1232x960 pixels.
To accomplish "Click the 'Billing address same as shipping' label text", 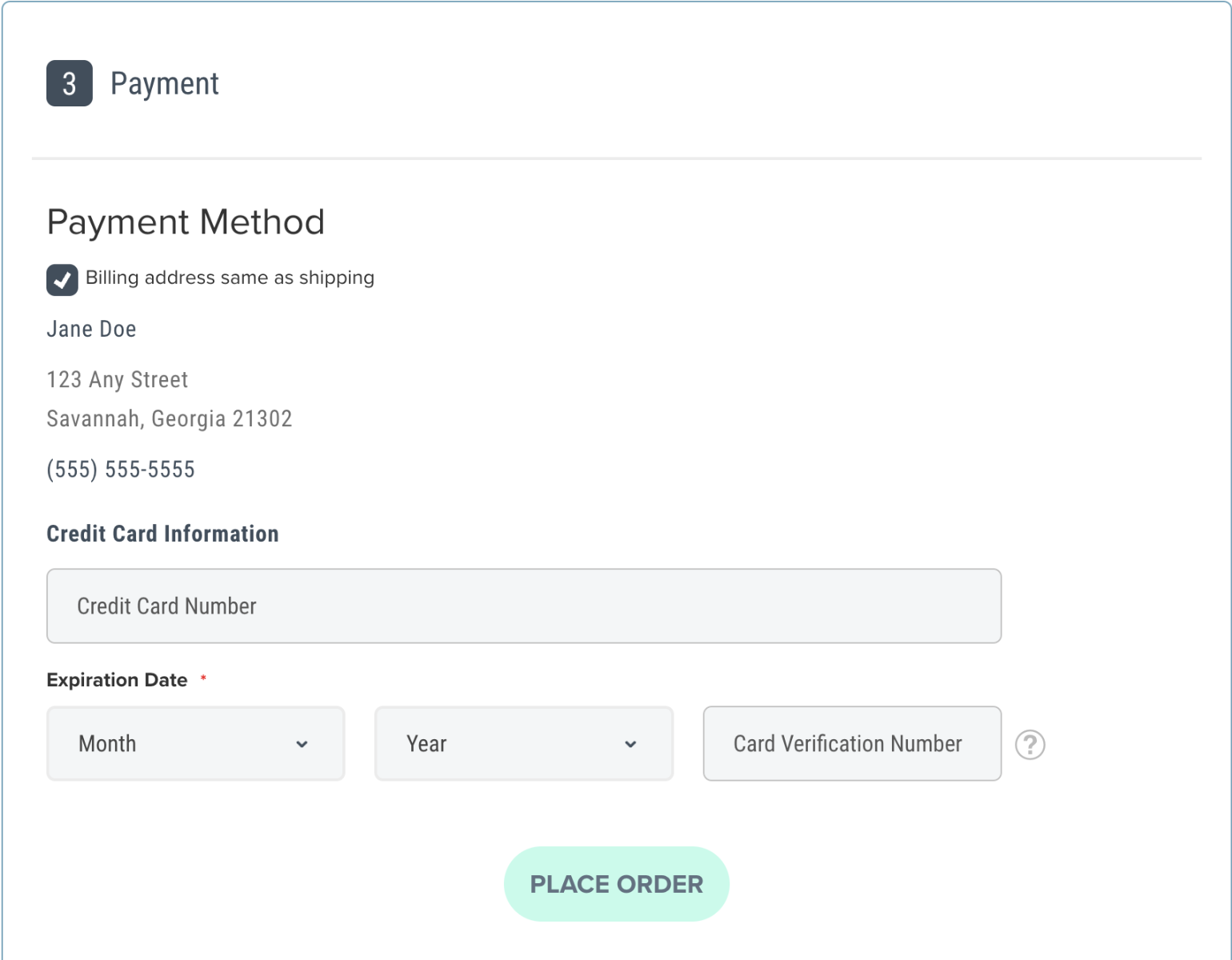I will point(230,278).
